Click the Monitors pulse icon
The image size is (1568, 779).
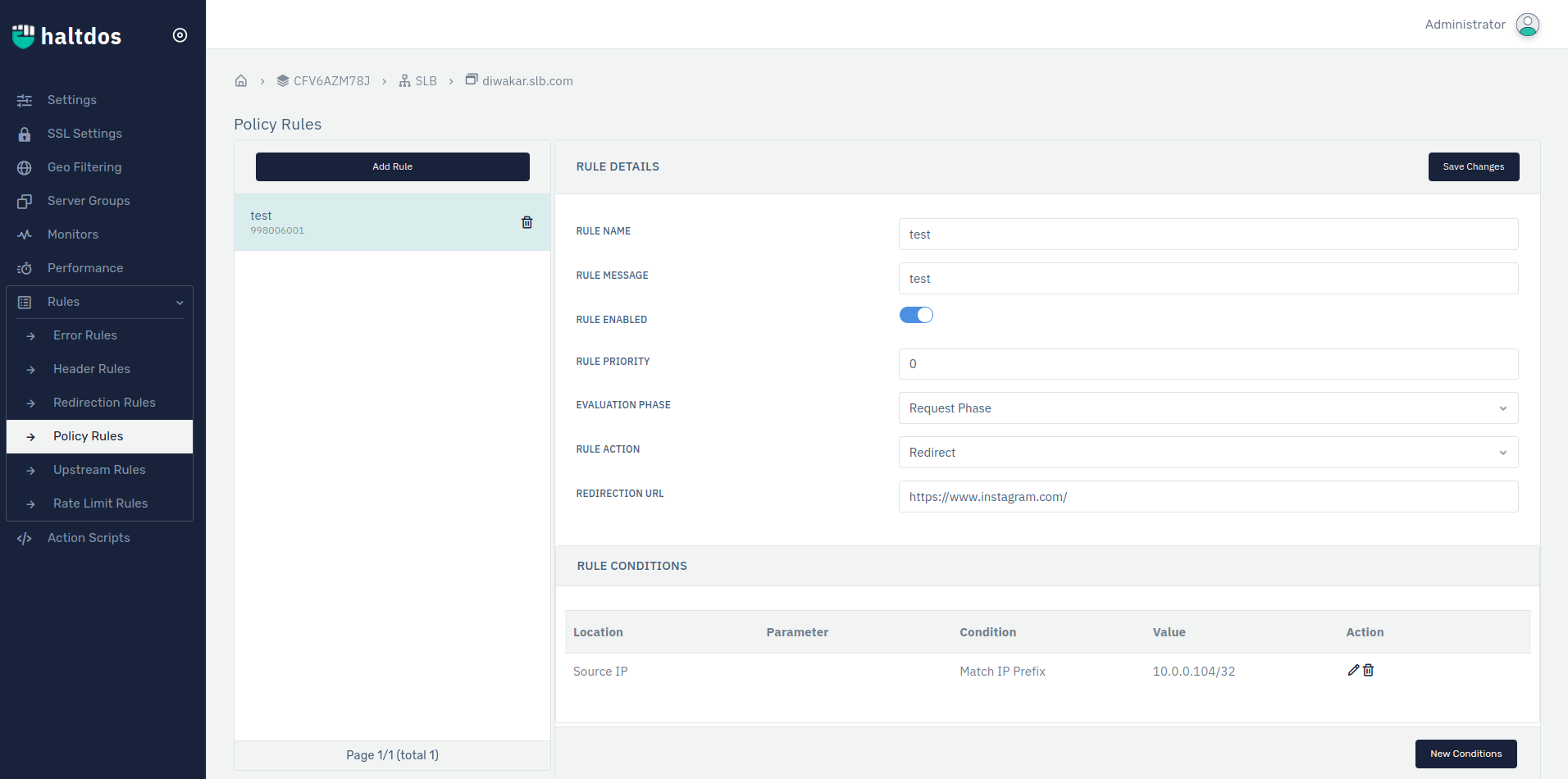click(25, 235)
